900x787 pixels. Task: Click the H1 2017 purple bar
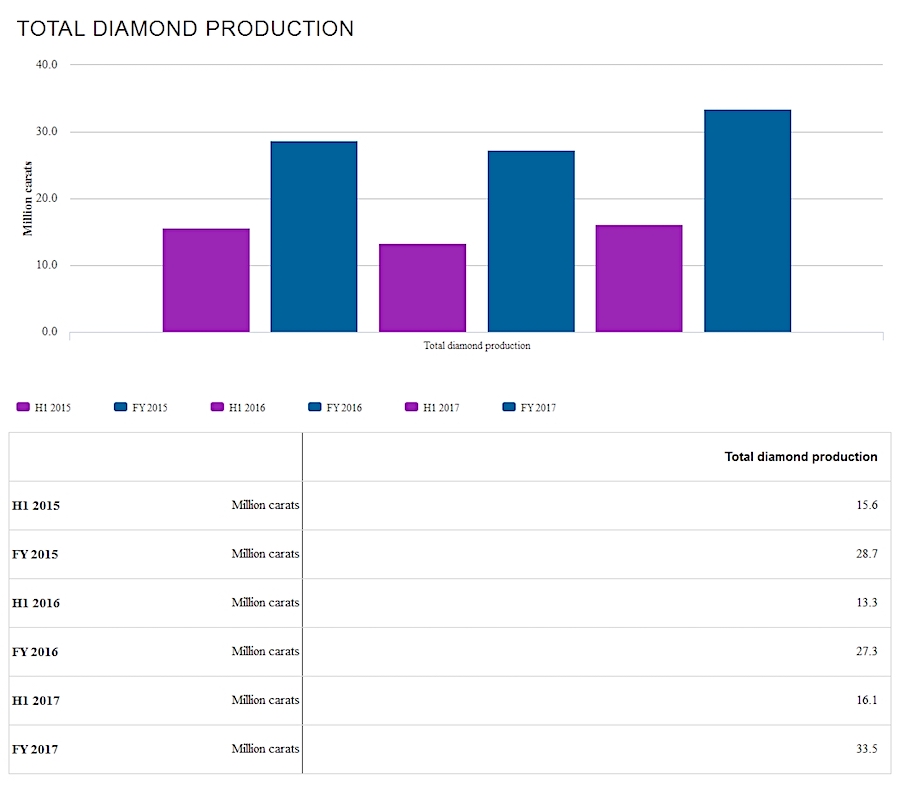pyautogui.click(x=639, y=278)
